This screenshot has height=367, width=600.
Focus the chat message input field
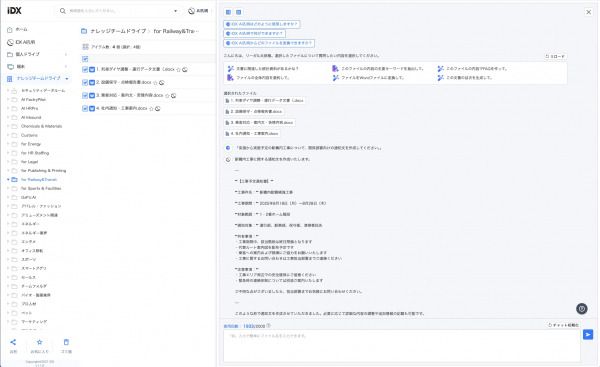pos(402,346)
